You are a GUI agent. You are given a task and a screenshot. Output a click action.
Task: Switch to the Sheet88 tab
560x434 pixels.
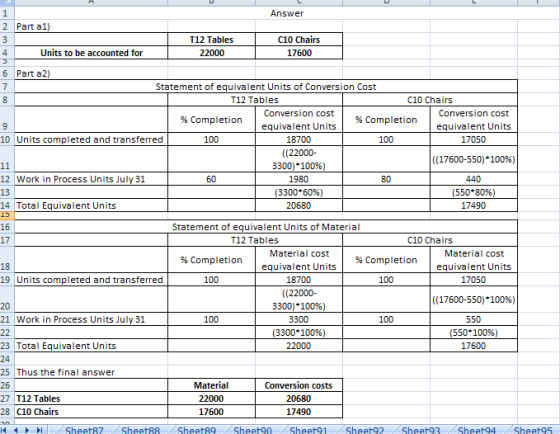(140, 430)
